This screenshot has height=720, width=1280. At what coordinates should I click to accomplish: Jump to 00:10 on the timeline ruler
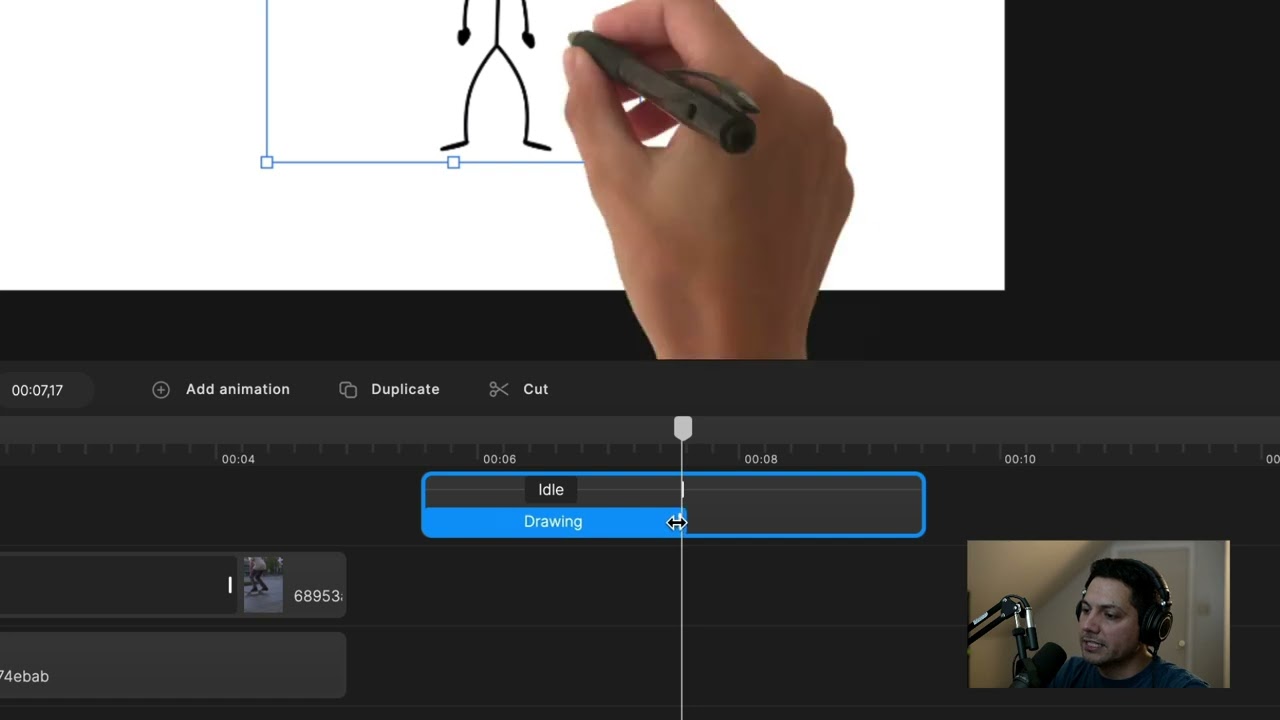point(1020,459)
